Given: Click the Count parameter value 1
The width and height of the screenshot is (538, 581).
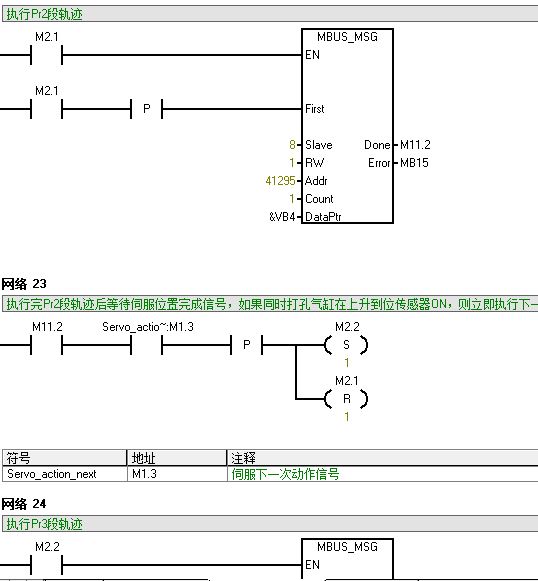Looking at the screenshot, I should tap(292, 199).
